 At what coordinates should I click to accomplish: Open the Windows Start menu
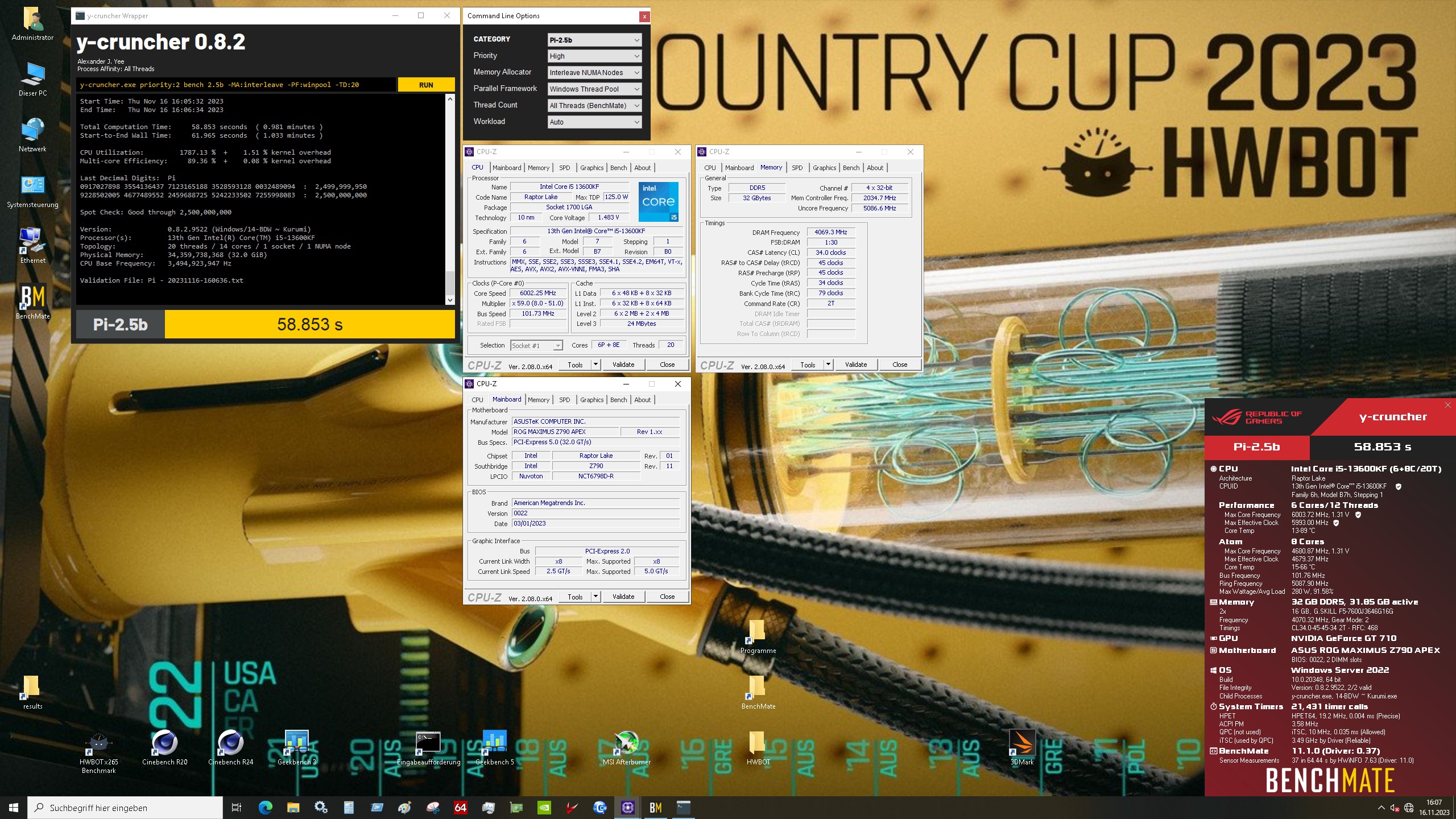coord(14,808)
